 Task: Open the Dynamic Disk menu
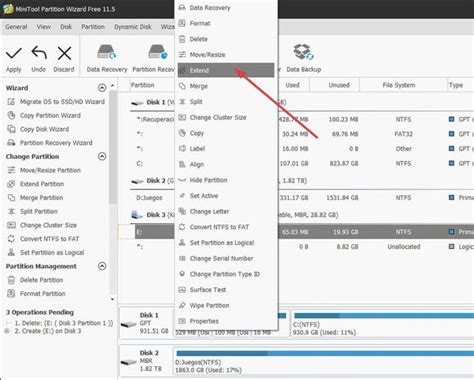[133, 27]
